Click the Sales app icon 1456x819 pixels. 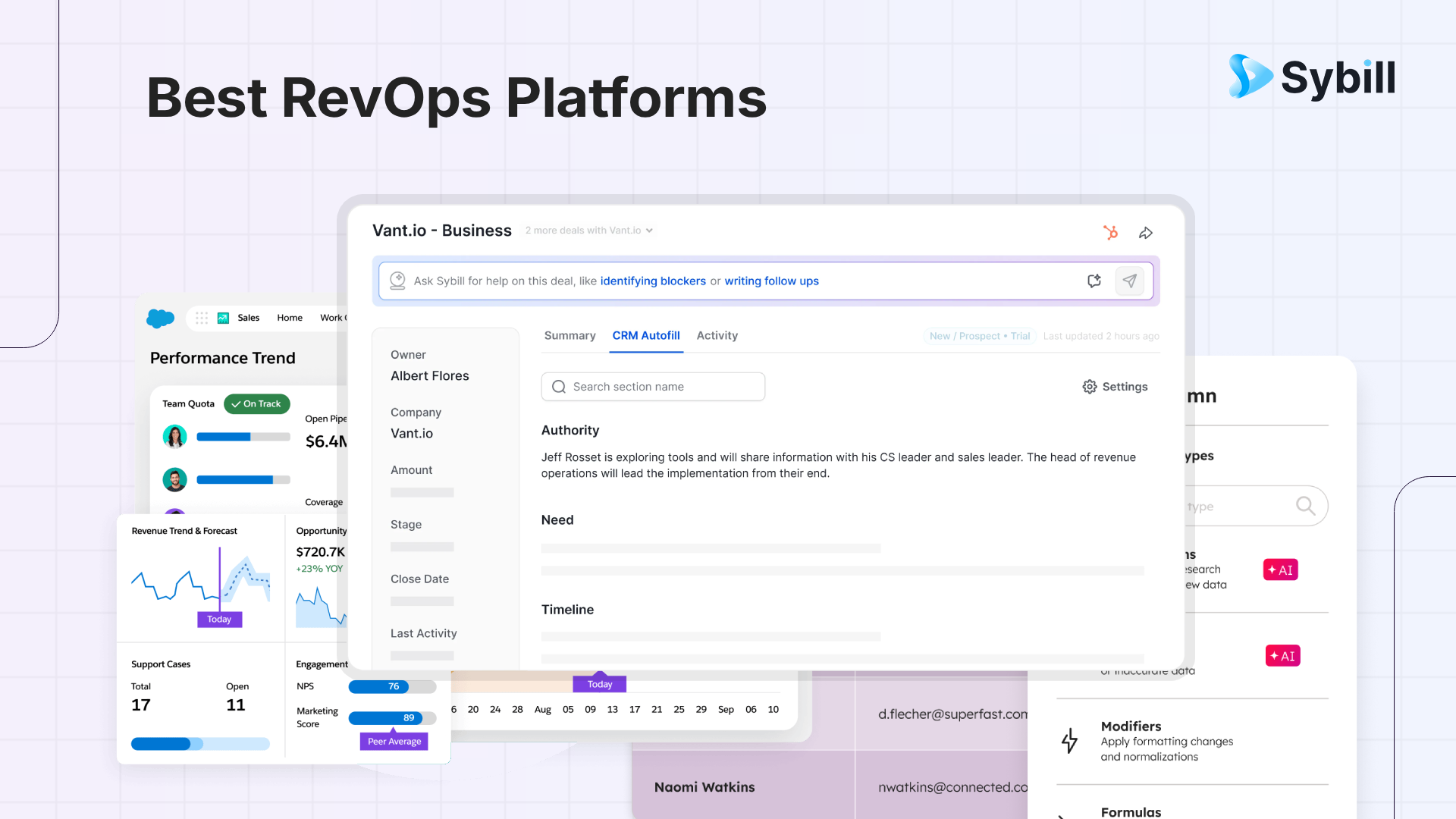point(223,318)
